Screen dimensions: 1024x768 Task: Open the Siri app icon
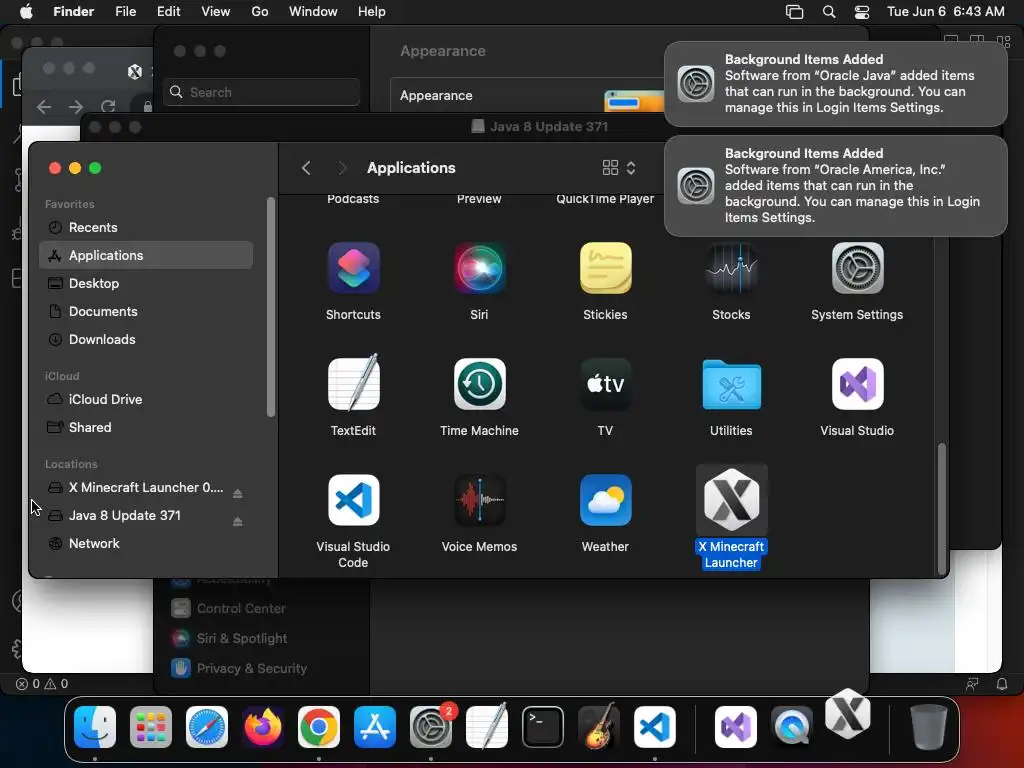click(x=479, y=268)
